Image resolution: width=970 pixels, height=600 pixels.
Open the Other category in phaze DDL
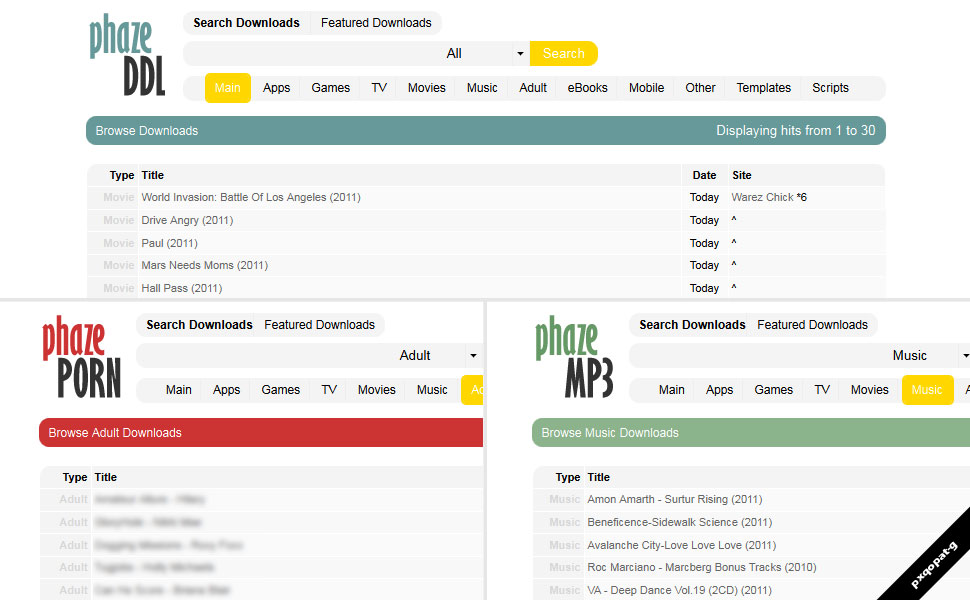pyautogui.click(x=700, y=88)
